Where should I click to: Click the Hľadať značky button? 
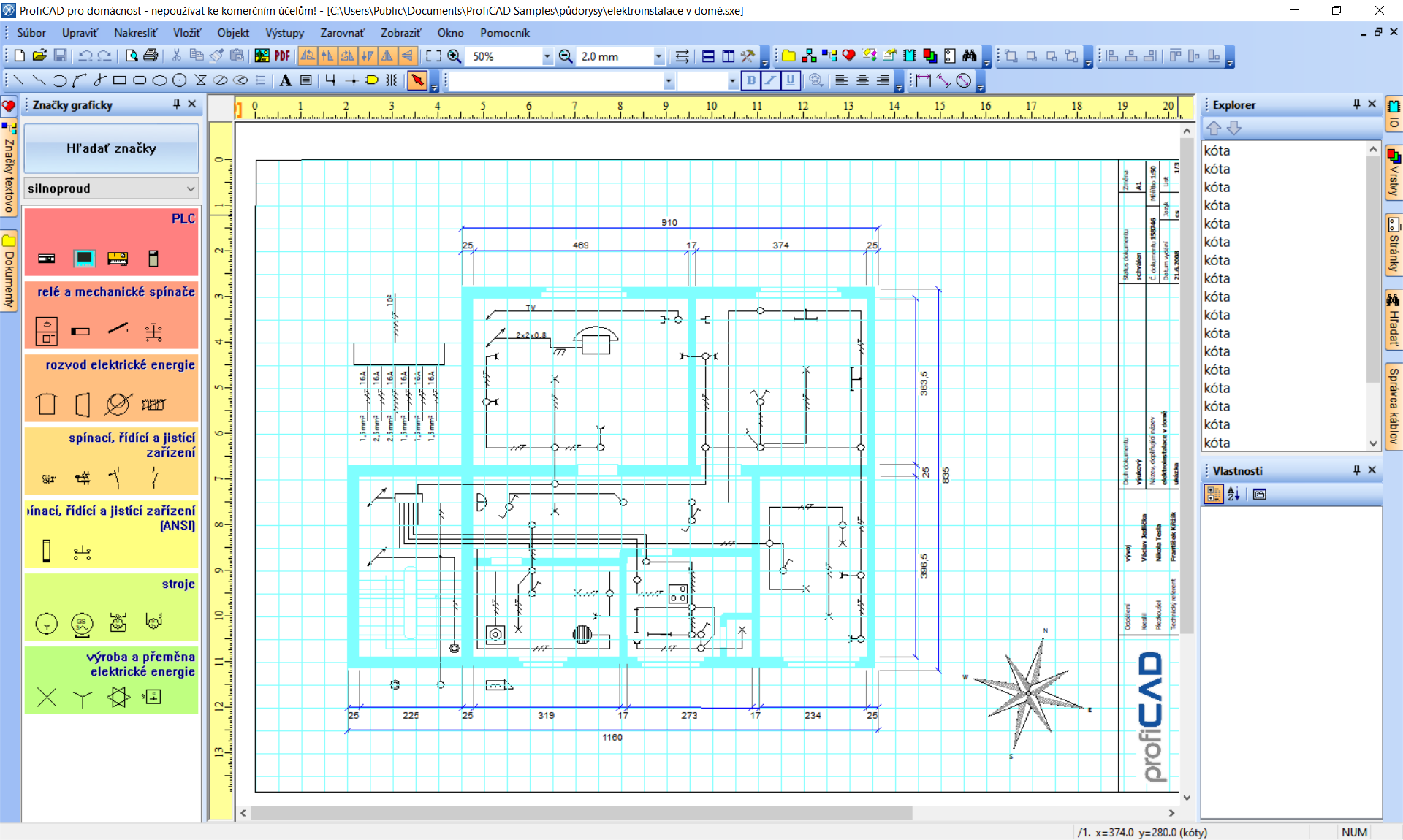pos(111,148)
